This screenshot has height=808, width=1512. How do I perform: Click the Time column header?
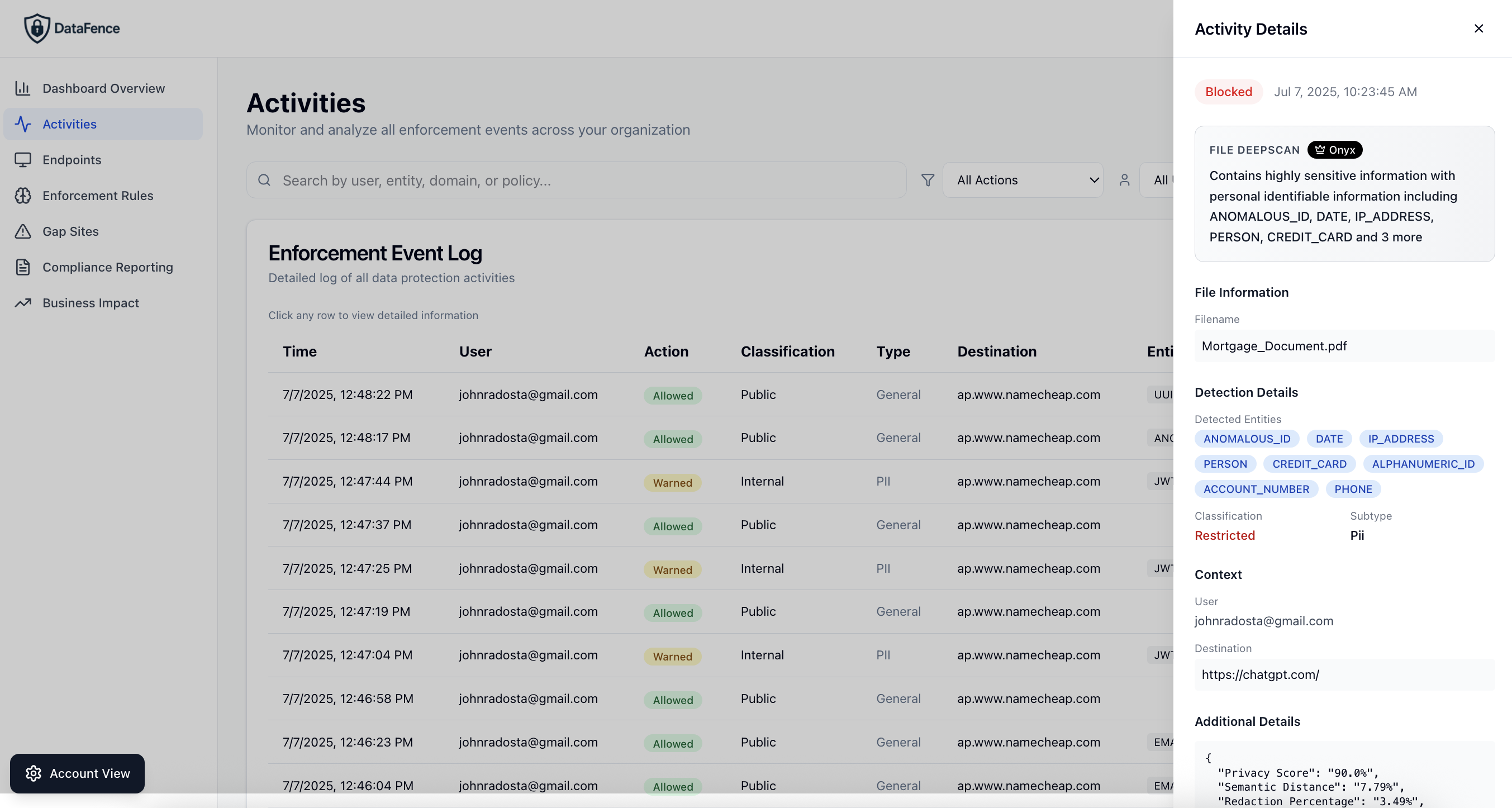click(299, 351)
